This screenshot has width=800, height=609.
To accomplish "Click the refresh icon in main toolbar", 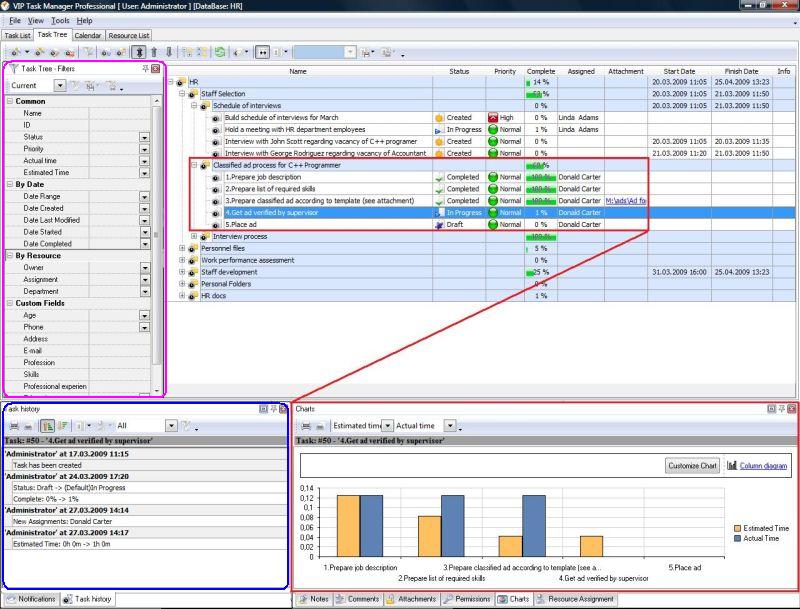I will [219, 51].
